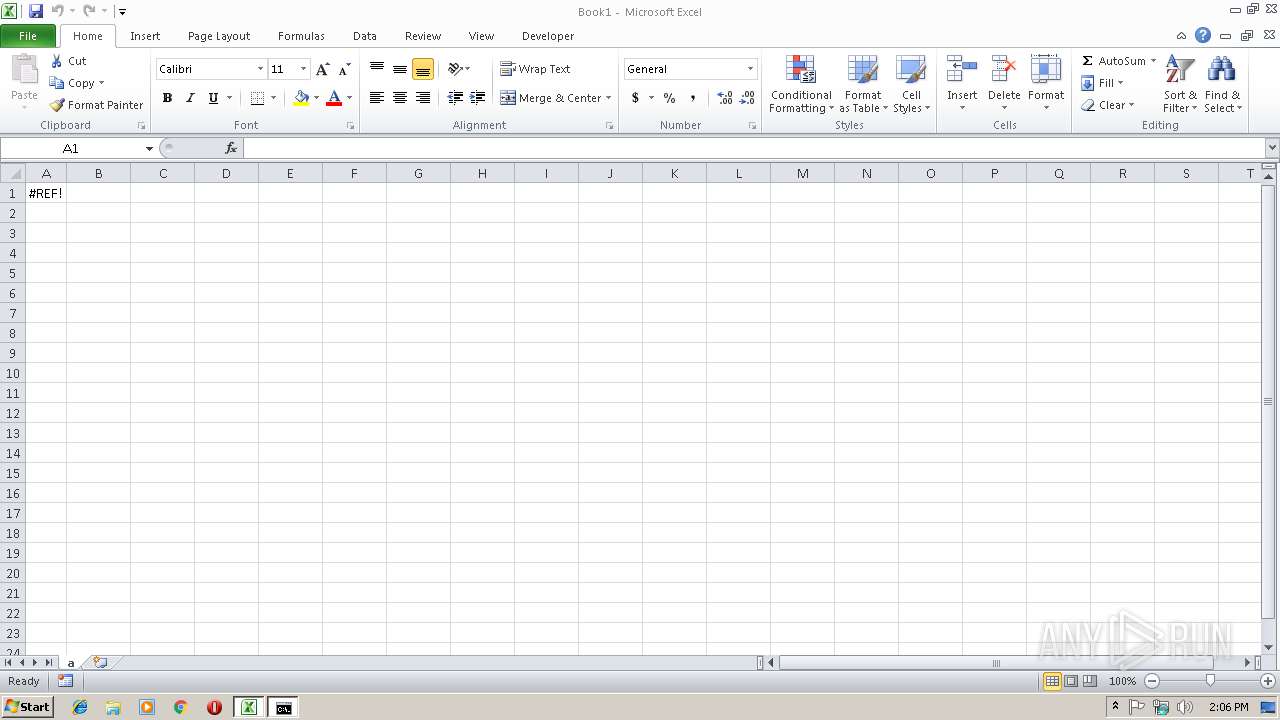Viewport: 1280px width, 720px height.
Task: Click inside the formula bar input
Action: coord(753,148)
